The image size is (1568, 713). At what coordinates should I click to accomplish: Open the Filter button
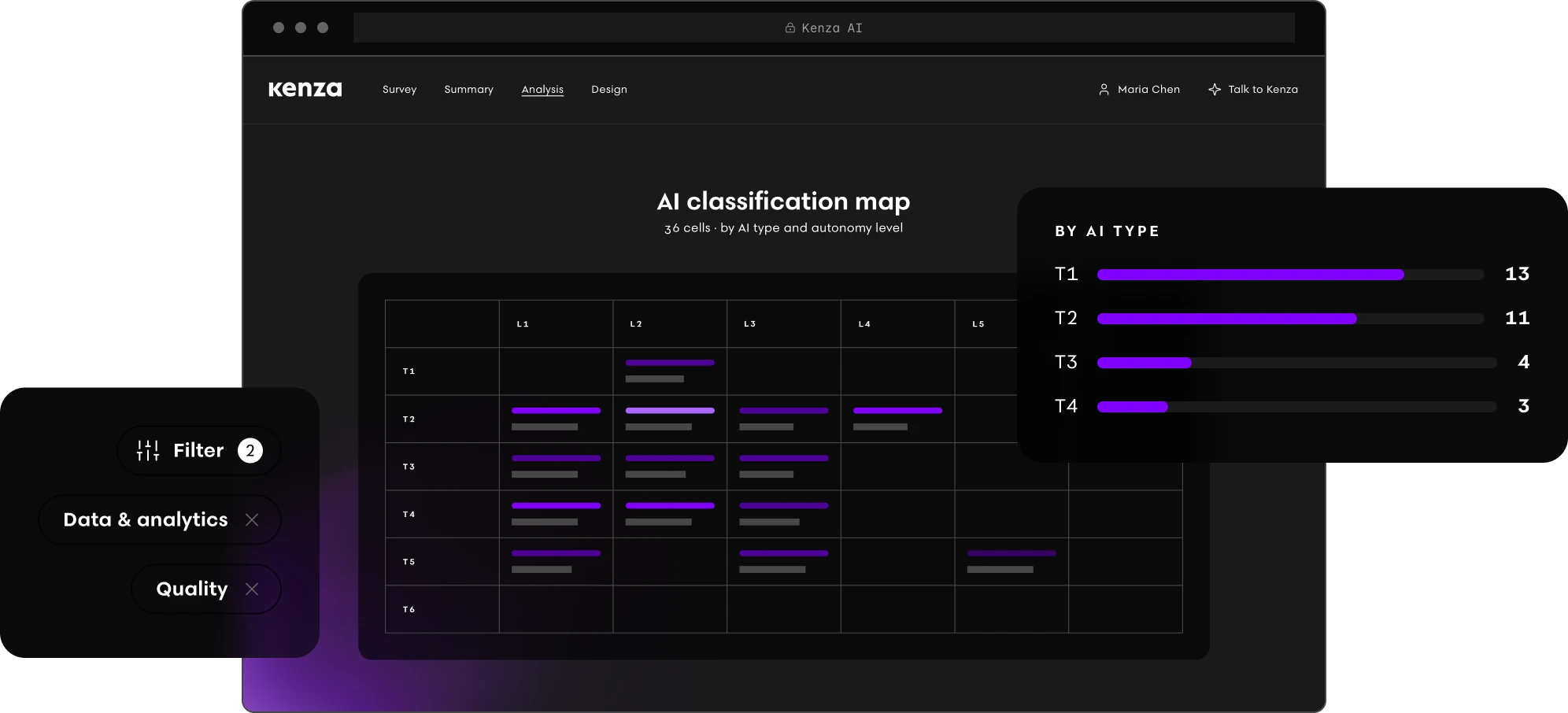tap(199, 450)
